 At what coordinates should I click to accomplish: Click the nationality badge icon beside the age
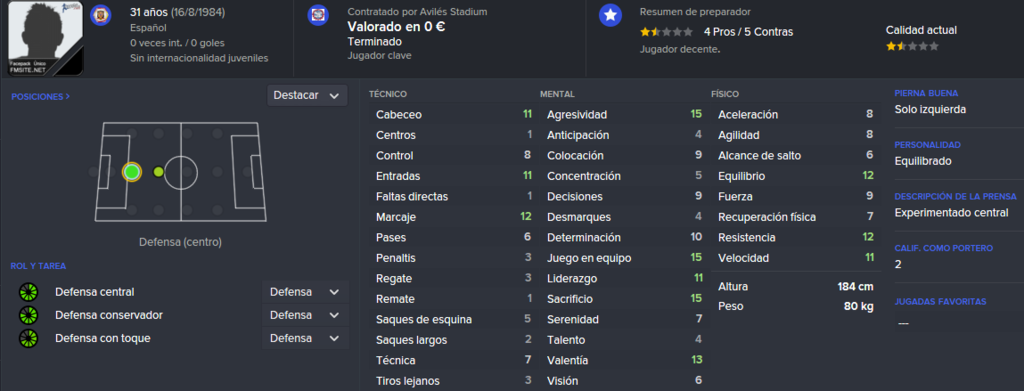(x=100, y=14)
